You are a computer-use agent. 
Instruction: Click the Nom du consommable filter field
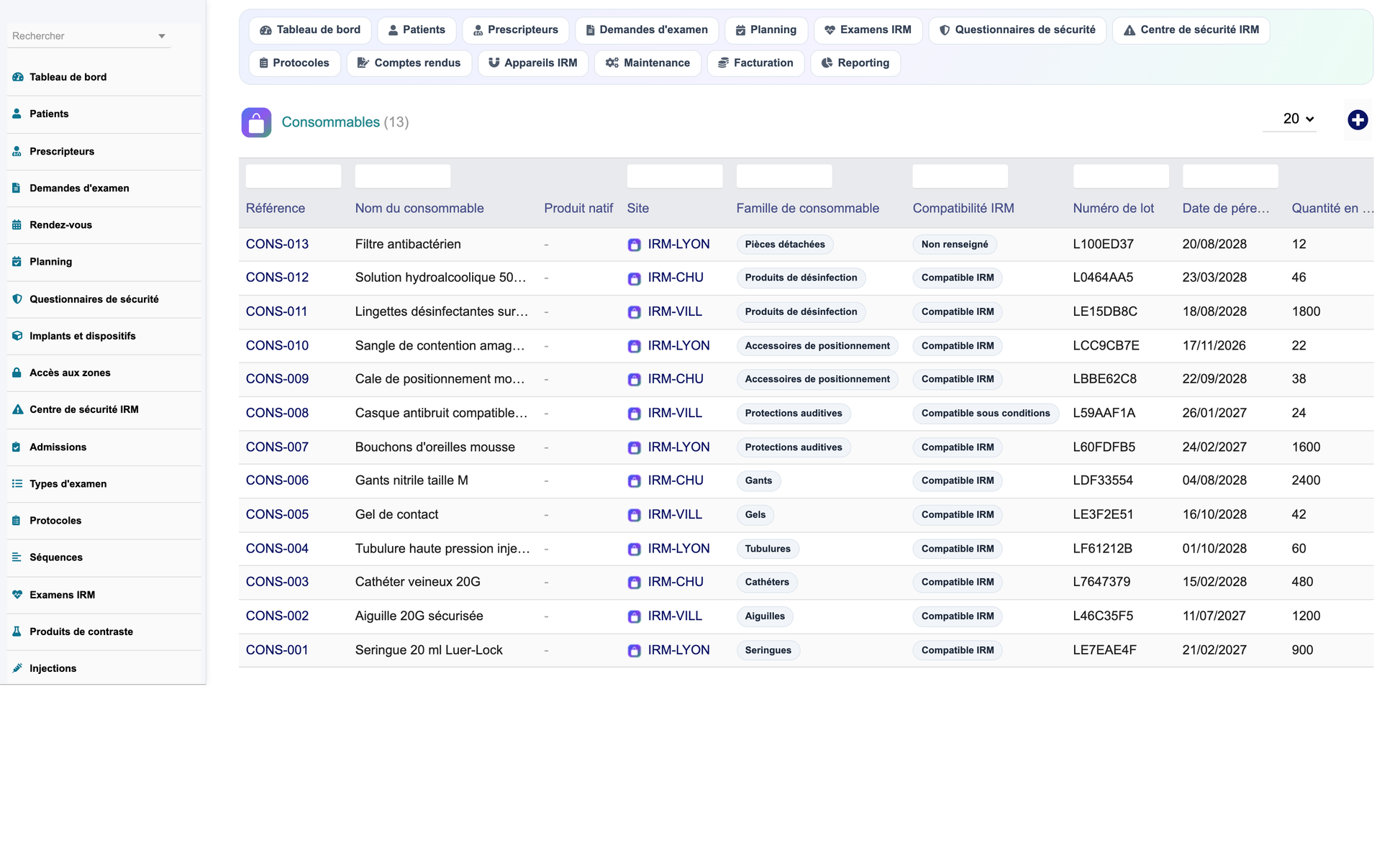pos(403,176)
